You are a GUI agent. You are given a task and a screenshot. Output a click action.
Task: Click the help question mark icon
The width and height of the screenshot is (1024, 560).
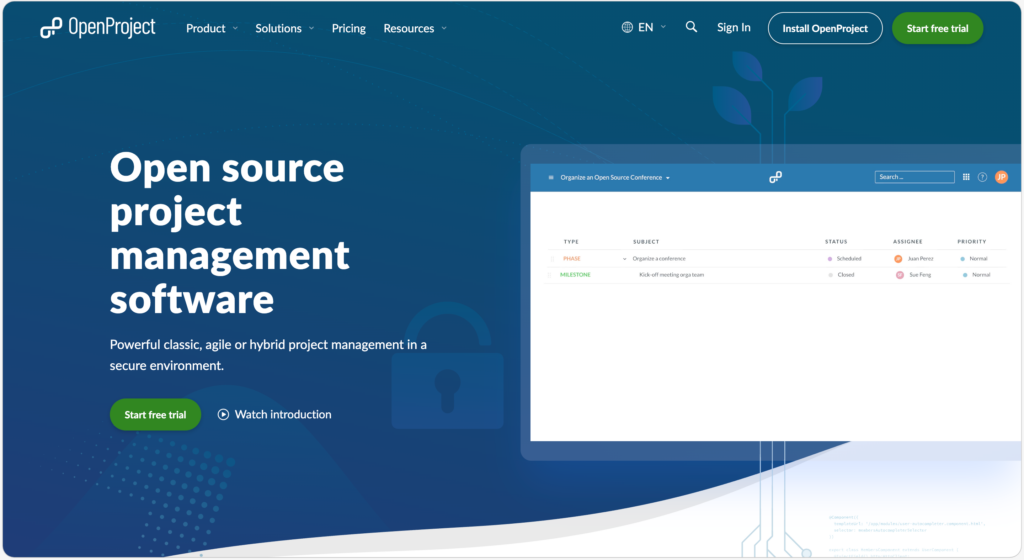pos(983,177)
